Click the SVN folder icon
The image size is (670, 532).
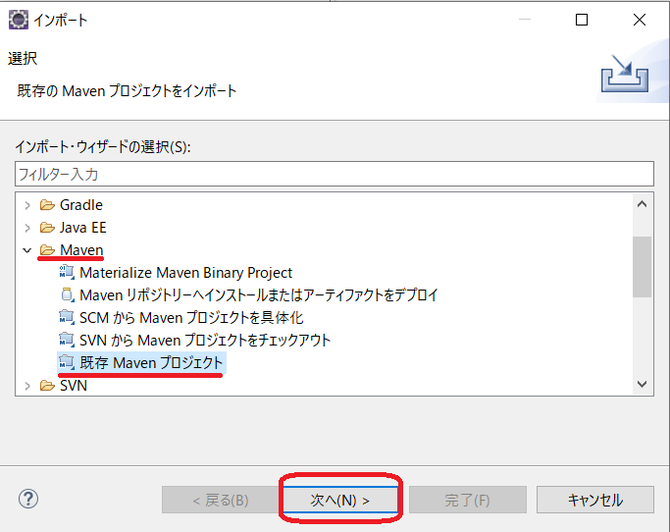point(47,386)
